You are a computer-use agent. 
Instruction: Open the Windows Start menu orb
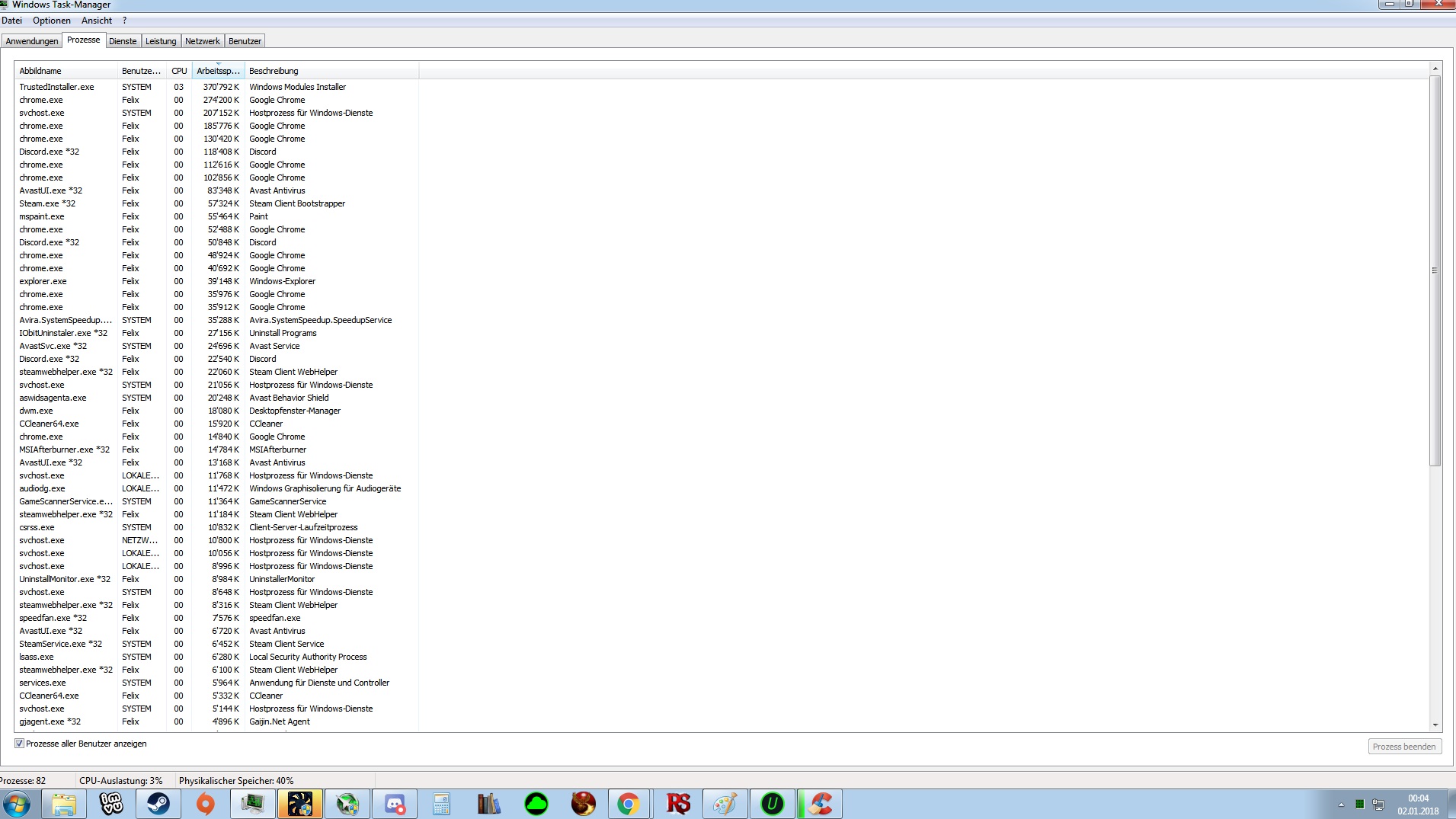[17, 804]
